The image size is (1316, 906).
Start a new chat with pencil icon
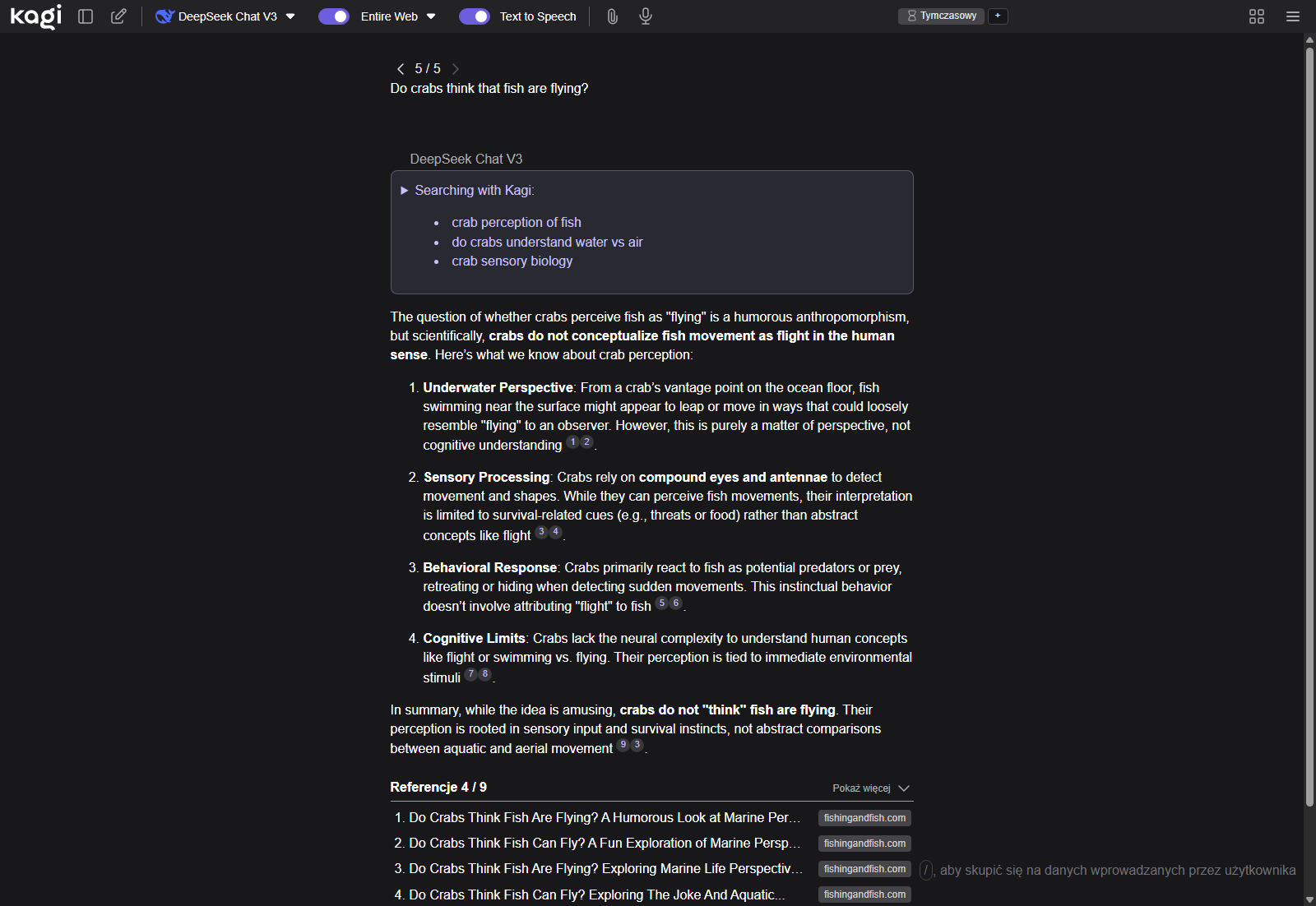click(118, 16)
